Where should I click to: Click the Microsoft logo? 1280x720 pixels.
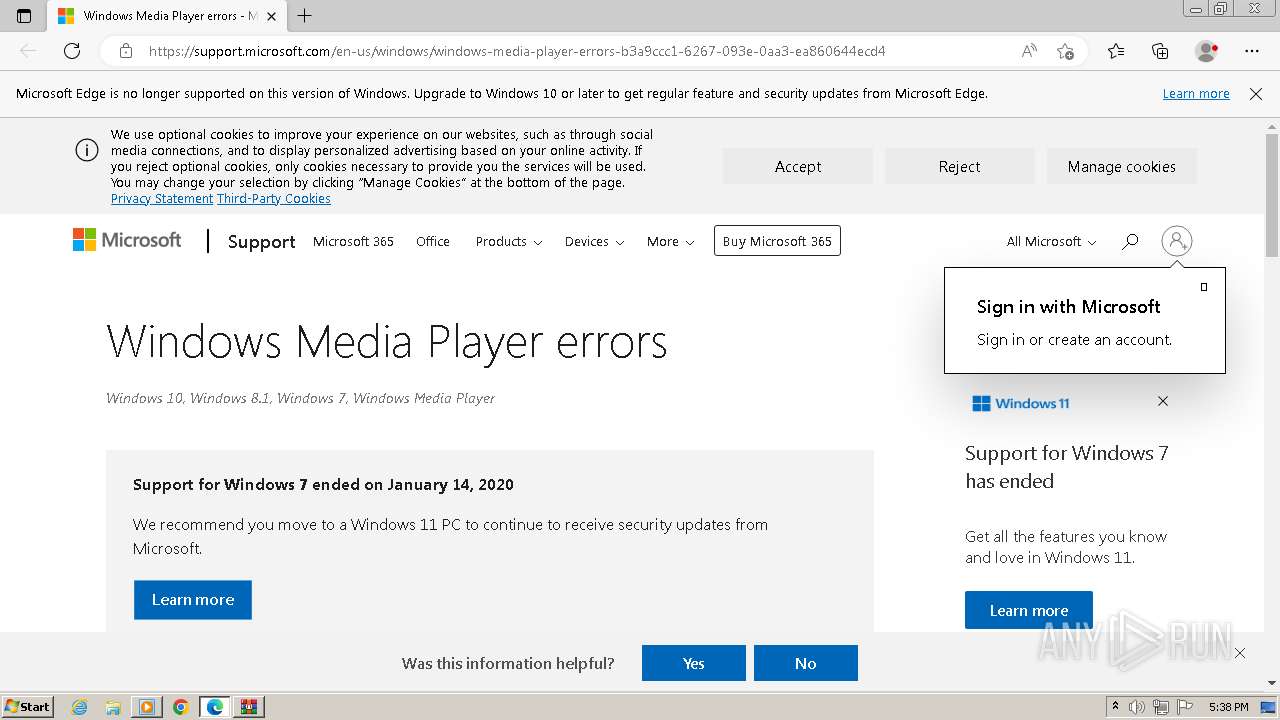(127, 240)
